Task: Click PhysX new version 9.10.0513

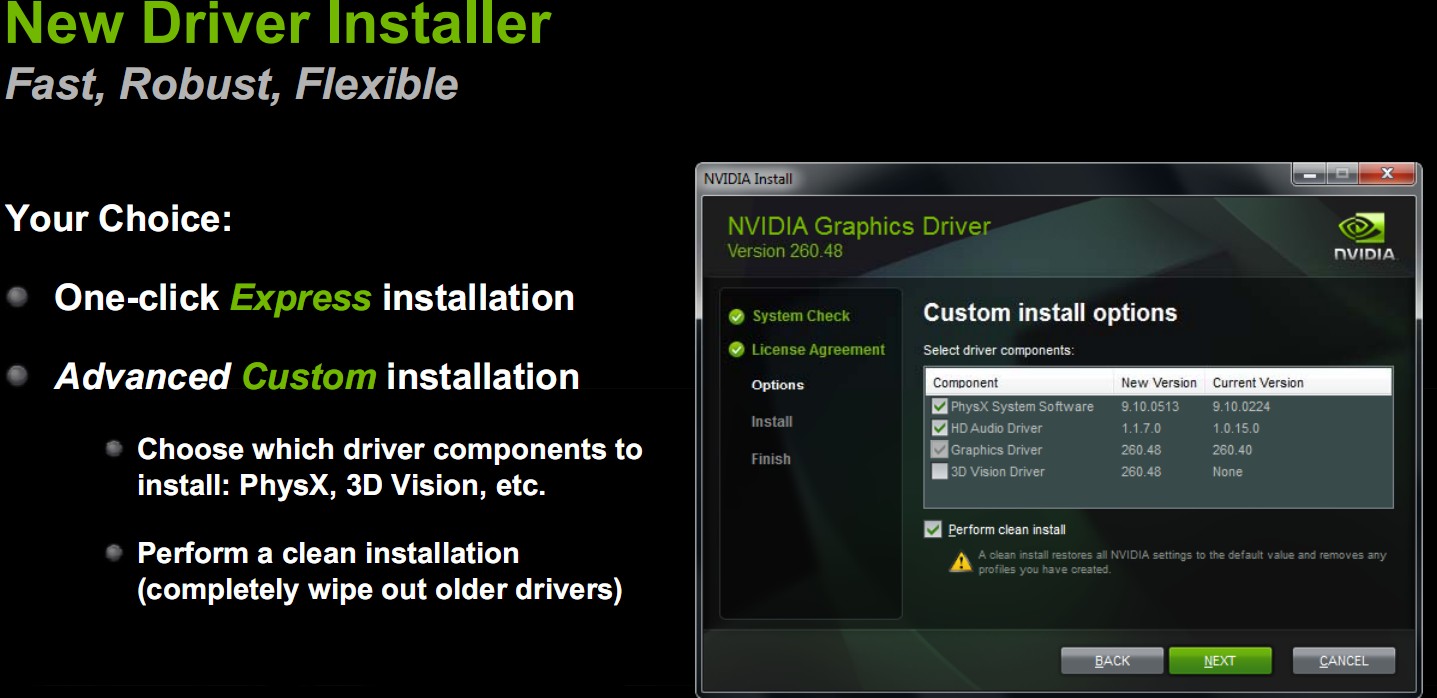Action: coord(1151,407)
